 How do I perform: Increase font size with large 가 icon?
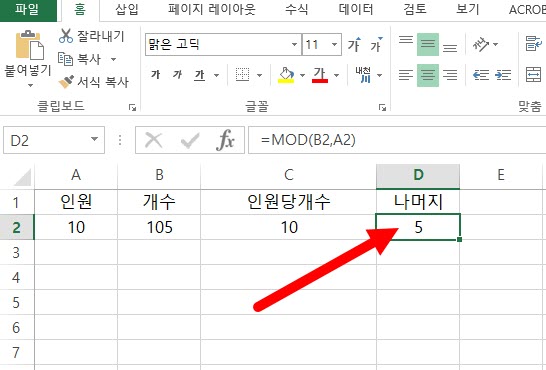(354, 45)
